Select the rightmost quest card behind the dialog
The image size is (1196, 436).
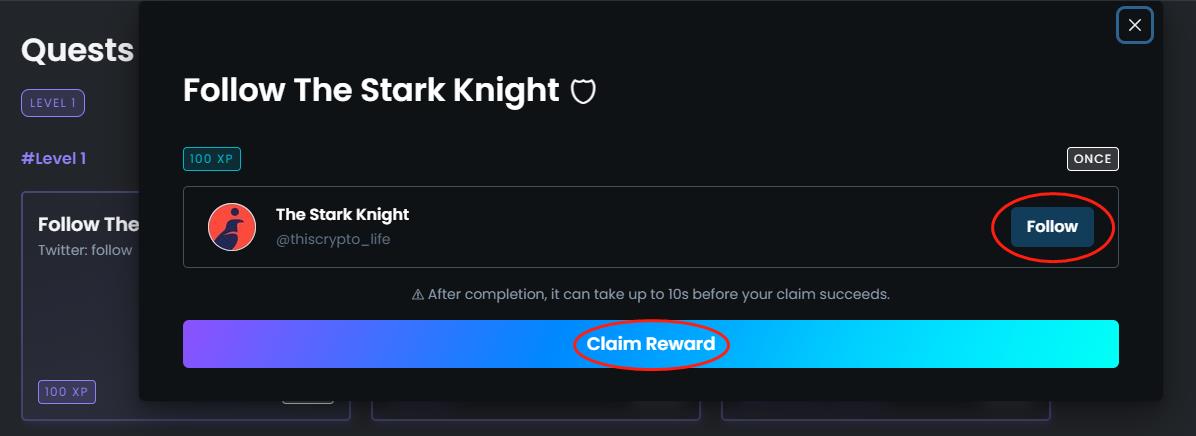tap(885, 412)
